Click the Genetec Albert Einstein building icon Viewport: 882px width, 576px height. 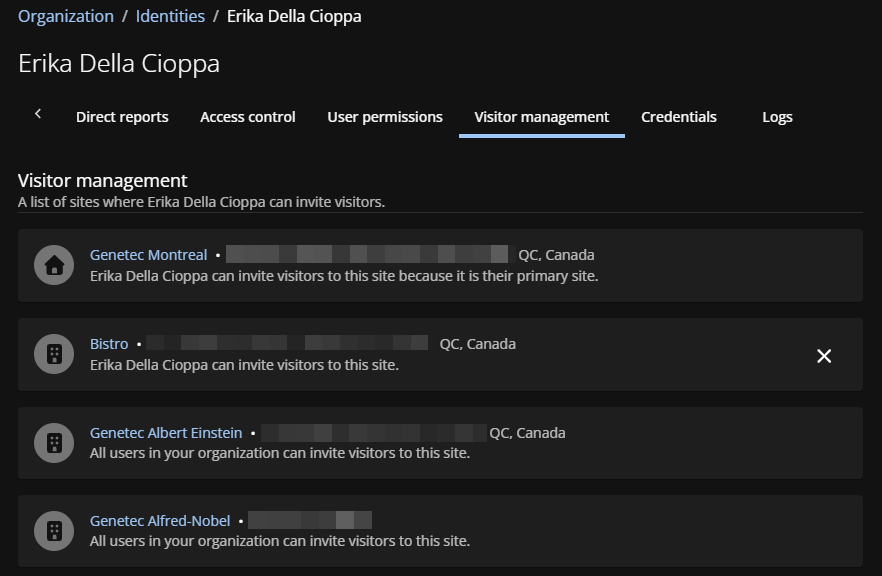pos(54,442)
